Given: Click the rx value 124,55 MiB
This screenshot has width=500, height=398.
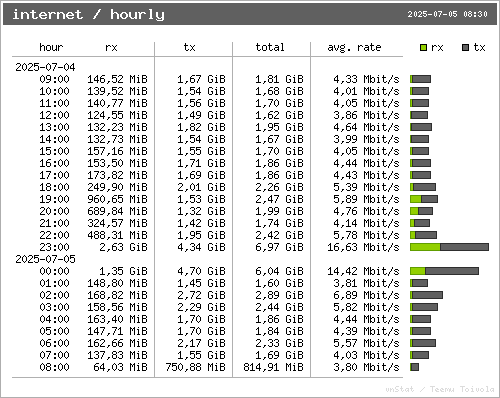Looking at the screenshot, I should (x=117, y=115).
